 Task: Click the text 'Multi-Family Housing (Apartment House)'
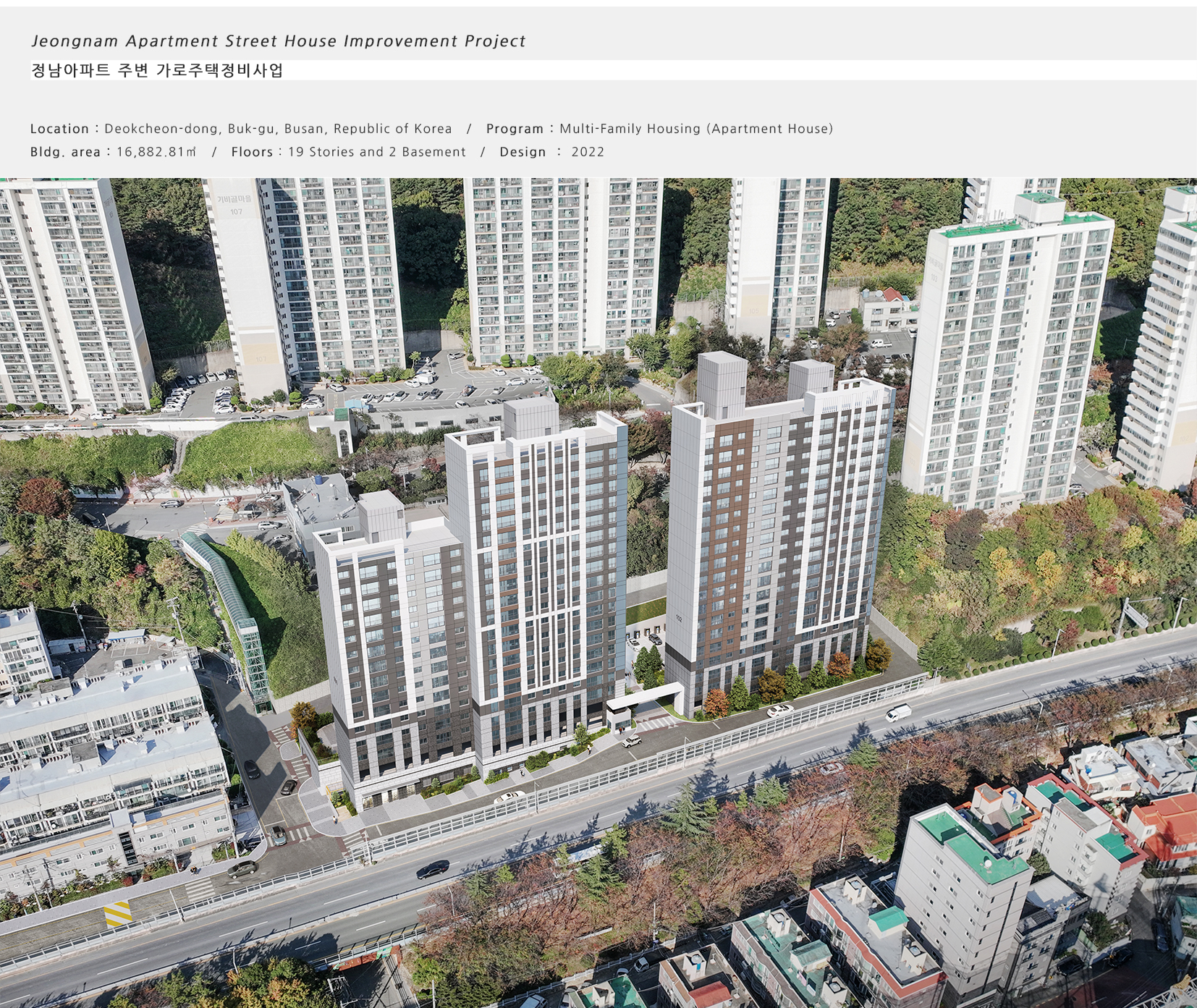click(696, 129)
